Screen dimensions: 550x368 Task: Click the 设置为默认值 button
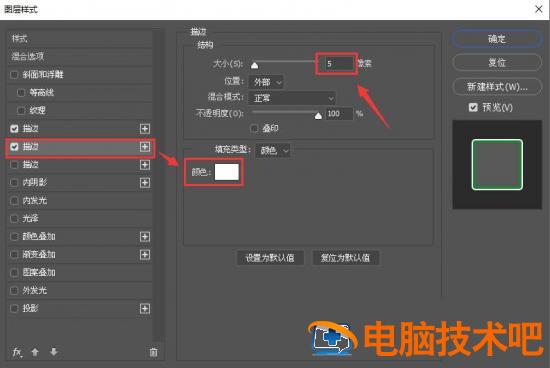pos(270,258)
